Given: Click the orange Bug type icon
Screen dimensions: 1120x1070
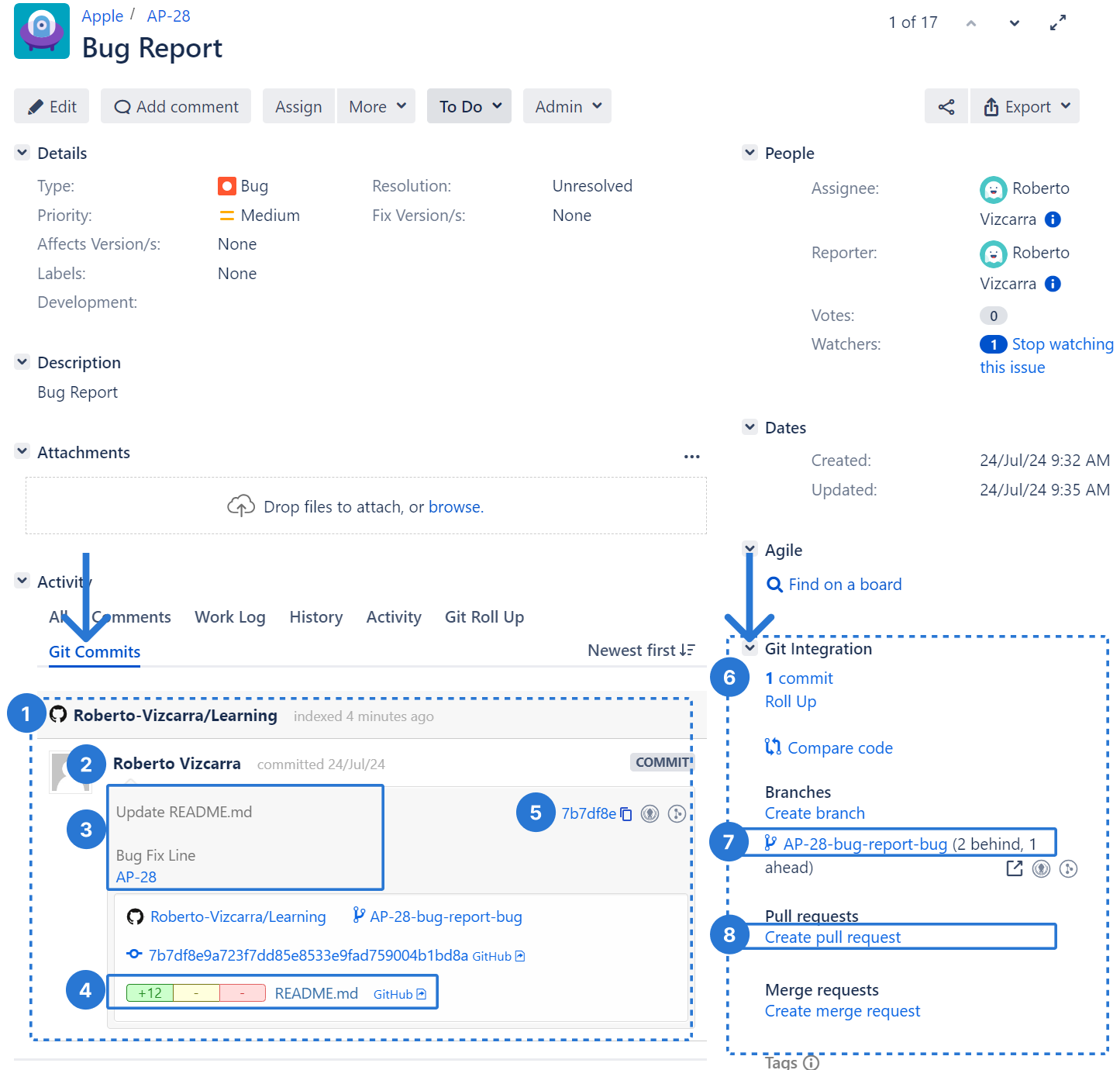Looking at the screenshot, I should (x=227, y=186).
